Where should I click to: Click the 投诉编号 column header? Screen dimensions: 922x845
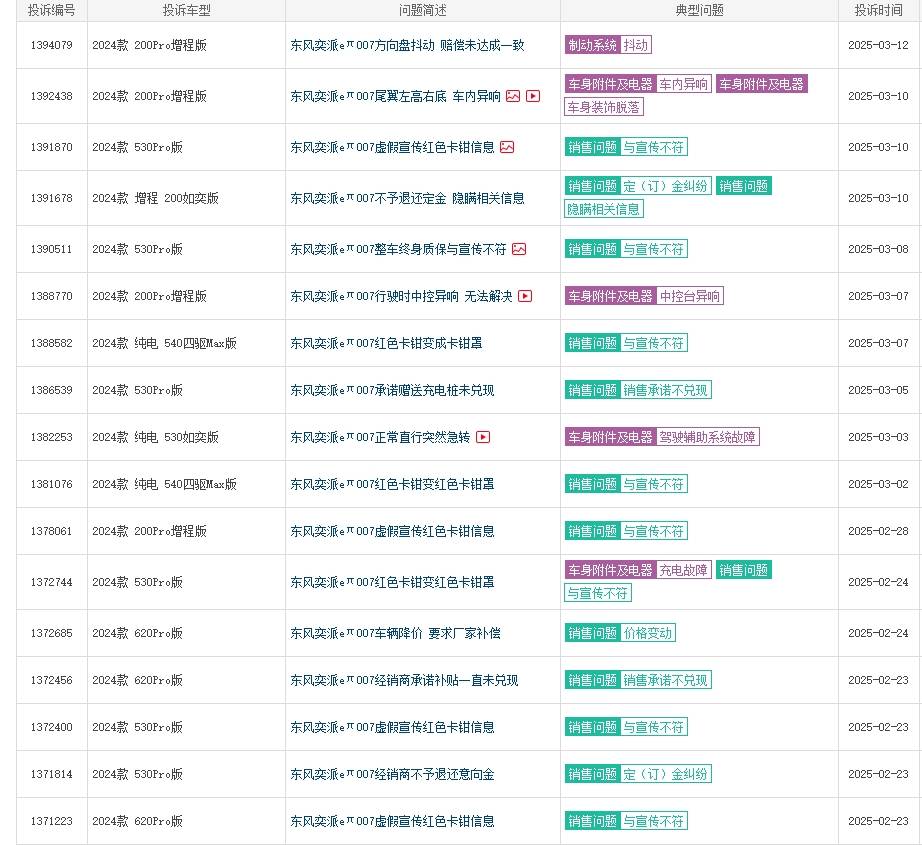coord(51,10)
